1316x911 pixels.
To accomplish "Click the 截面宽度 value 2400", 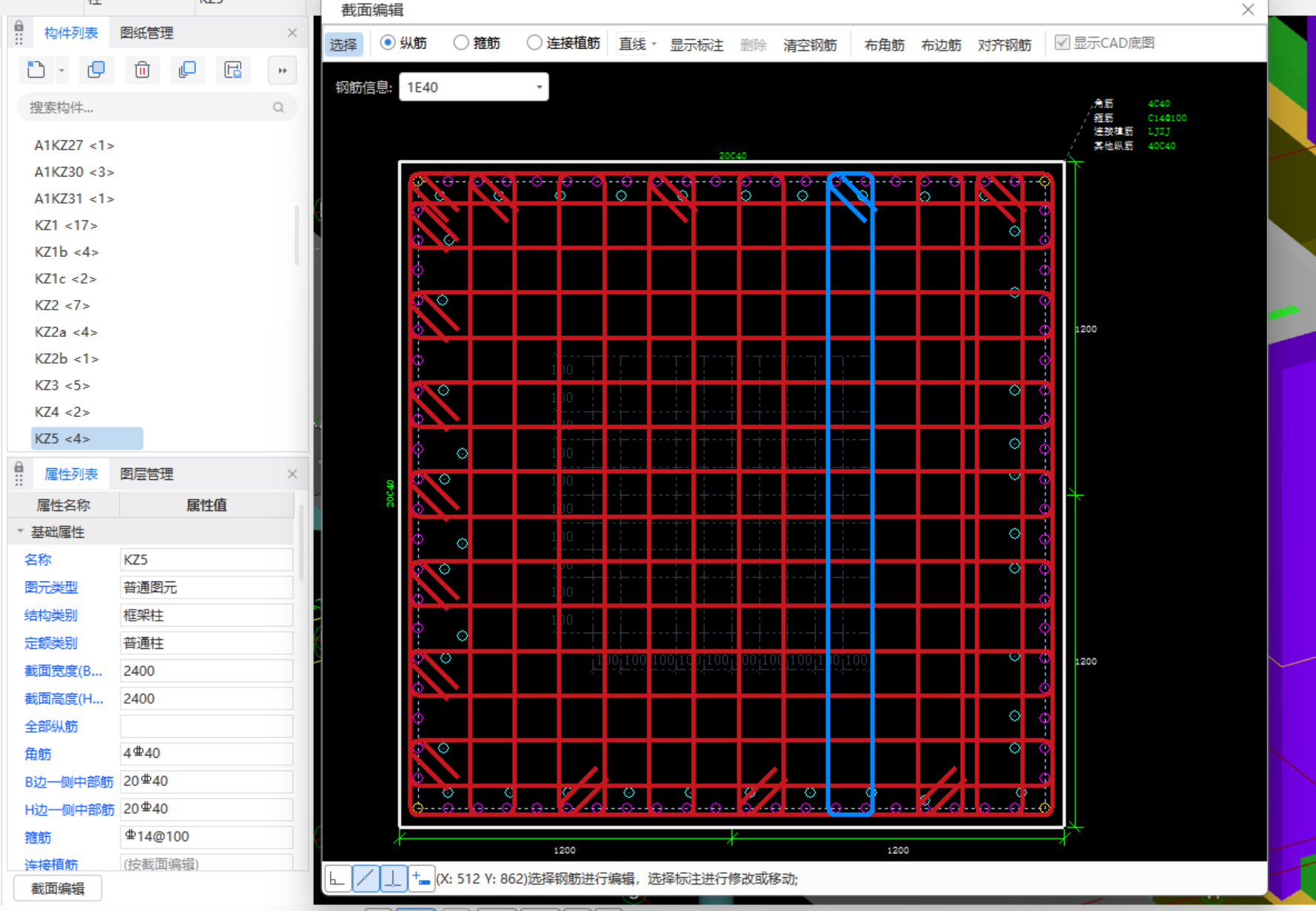I will point(206,670).
